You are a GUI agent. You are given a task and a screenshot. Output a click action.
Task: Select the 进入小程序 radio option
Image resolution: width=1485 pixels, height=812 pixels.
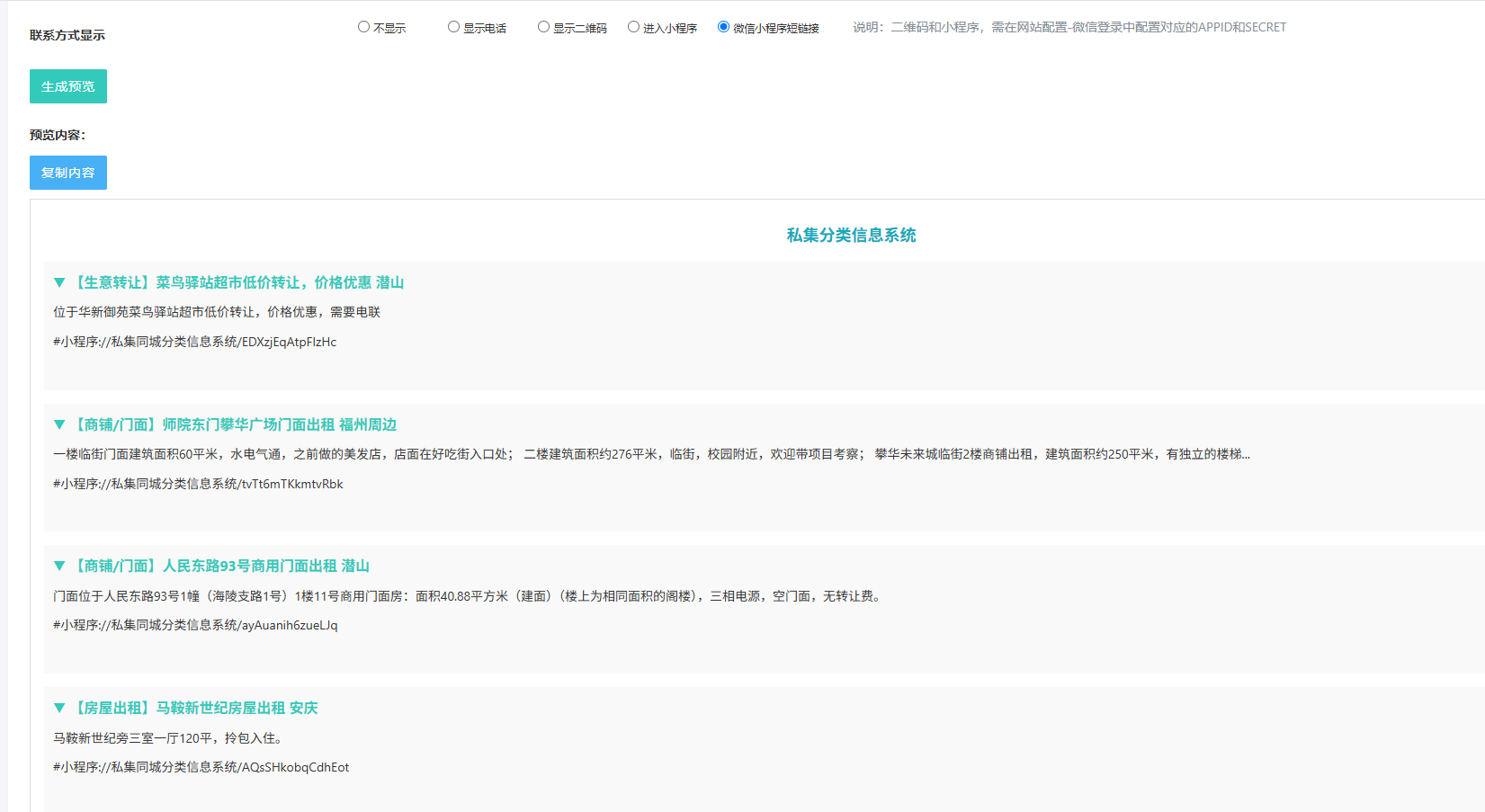tap(633, 27)
